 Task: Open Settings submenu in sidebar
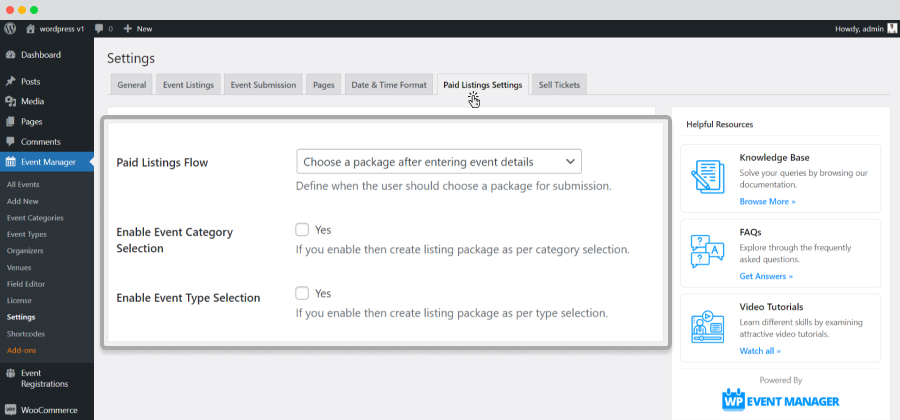coord(21,317)
